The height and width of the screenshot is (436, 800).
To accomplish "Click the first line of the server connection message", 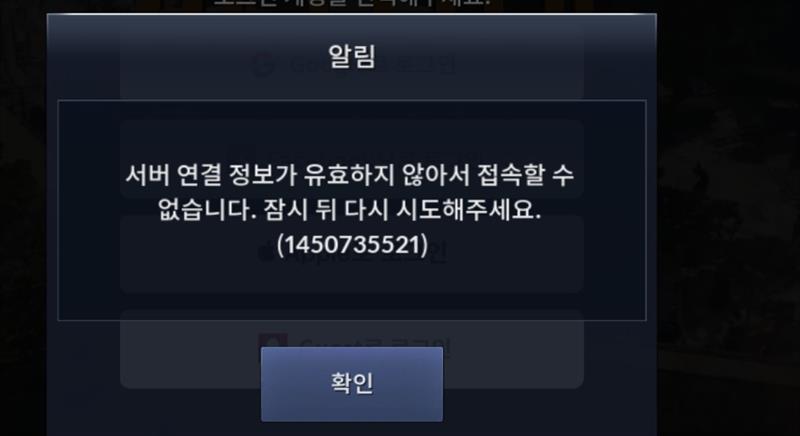I will pos(349,175).
